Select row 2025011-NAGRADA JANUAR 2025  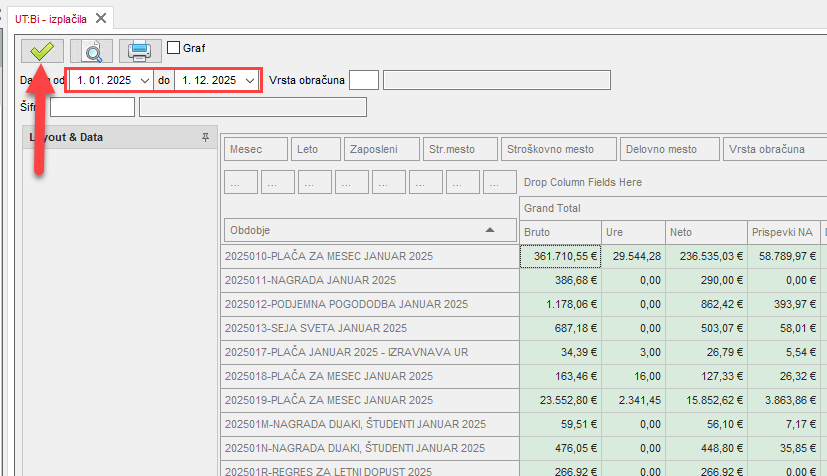coord(370,280)
